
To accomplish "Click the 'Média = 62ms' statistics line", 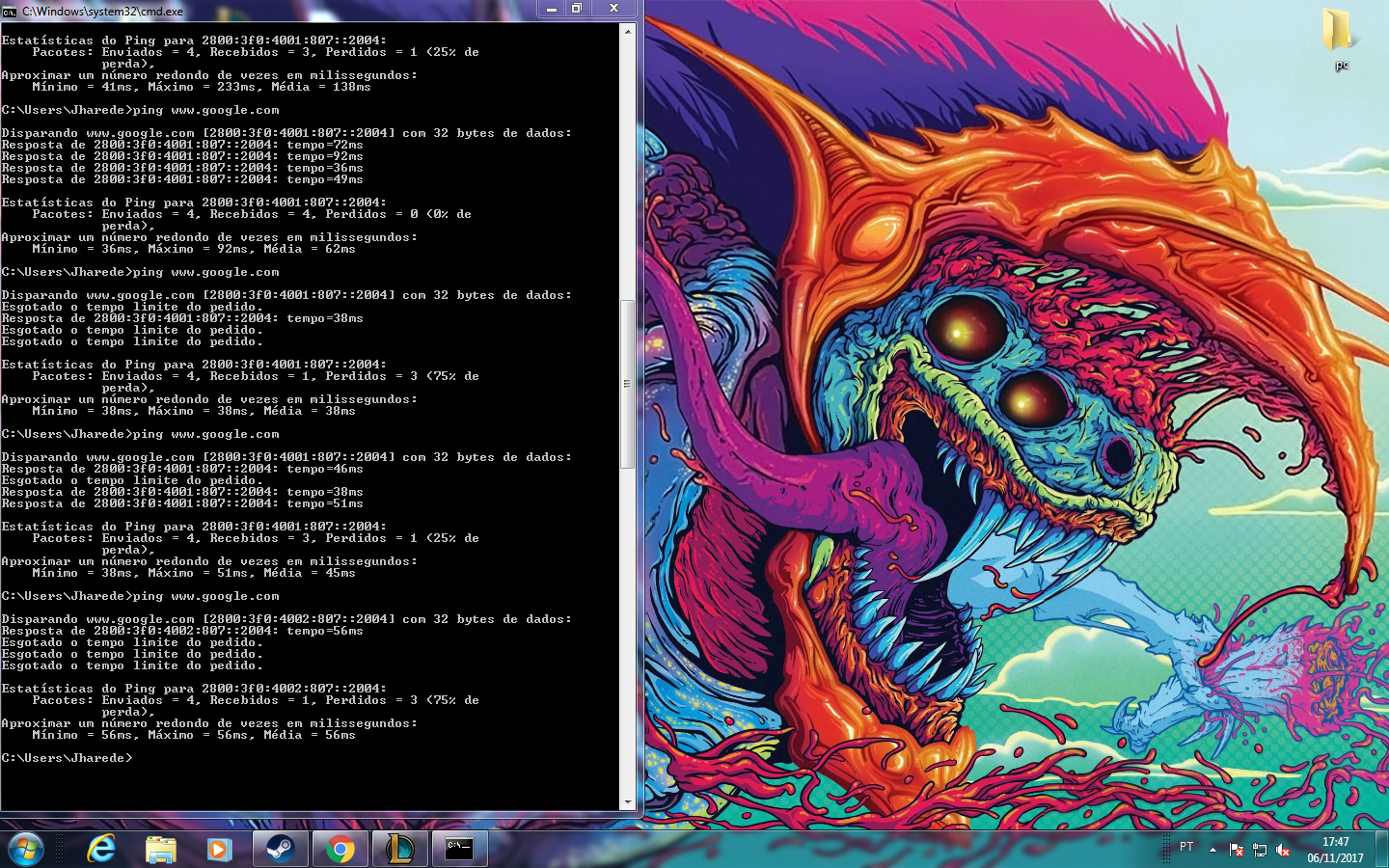I will 194,249.
